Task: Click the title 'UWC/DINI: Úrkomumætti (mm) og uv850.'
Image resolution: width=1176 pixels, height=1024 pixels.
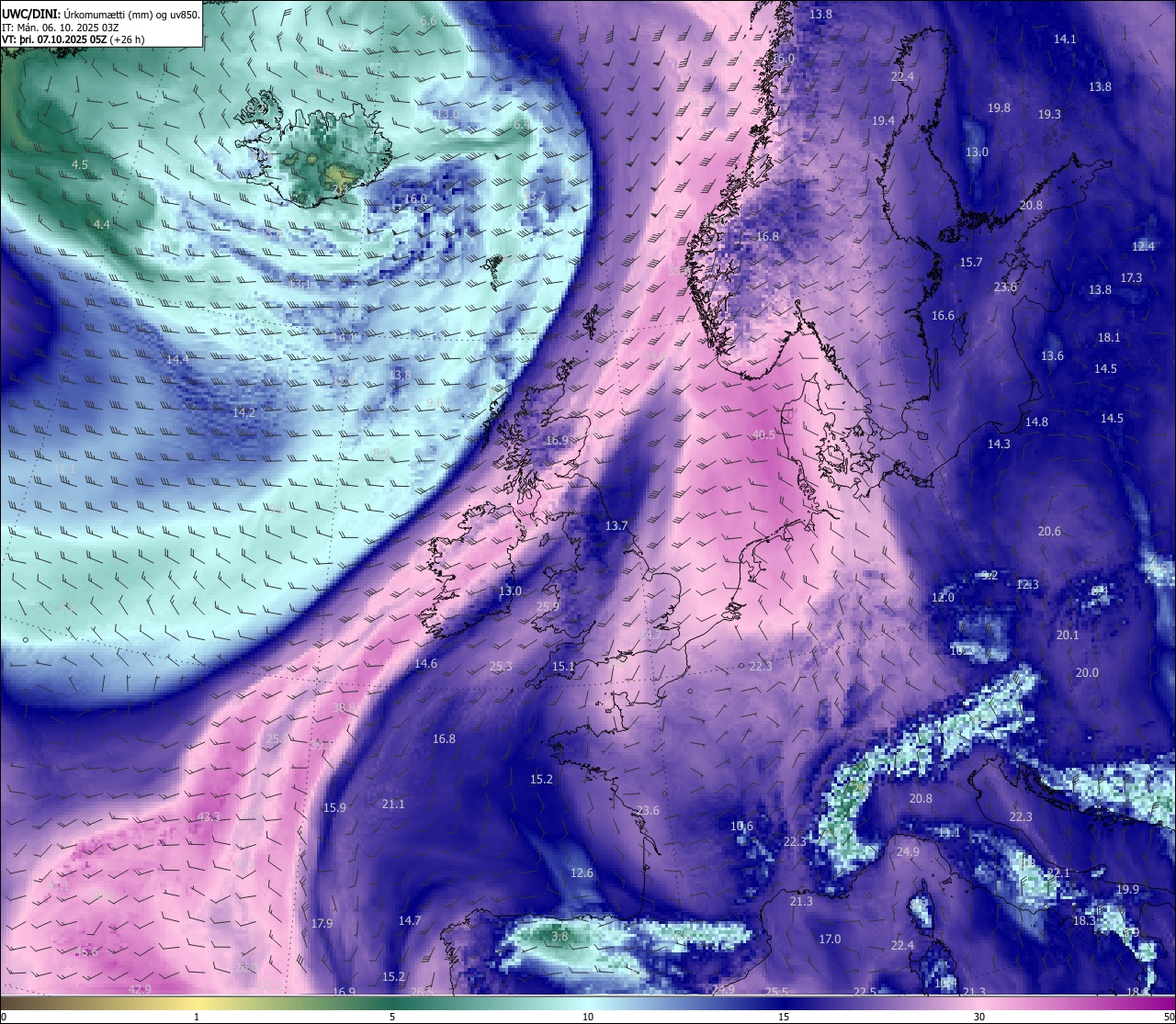Action: [x=101, y=15]
